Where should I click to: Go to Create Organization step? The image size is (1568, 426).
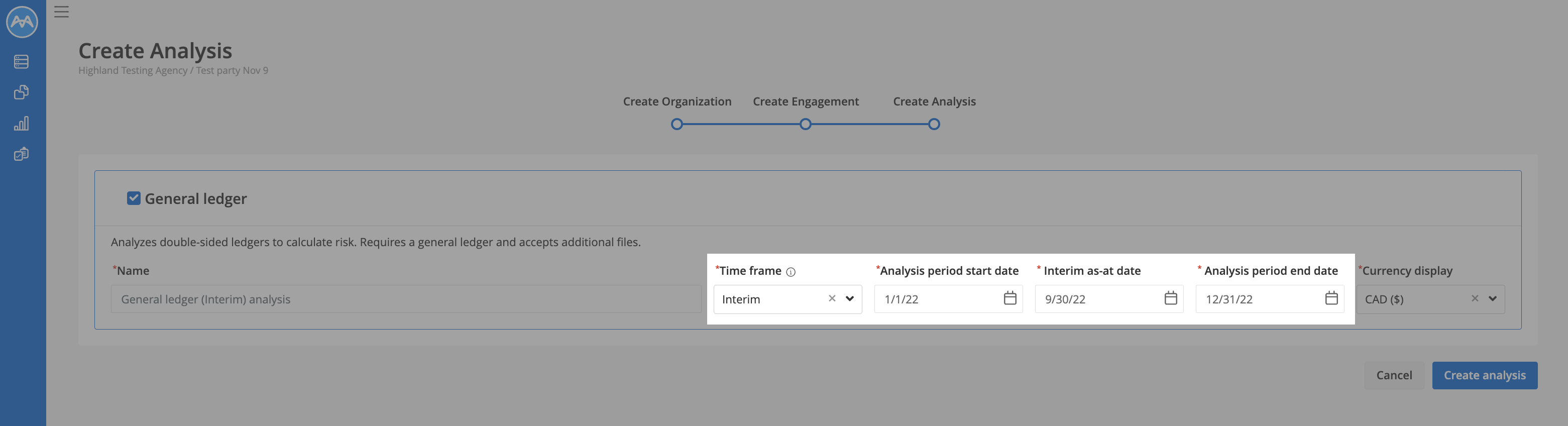click(677, 101)
